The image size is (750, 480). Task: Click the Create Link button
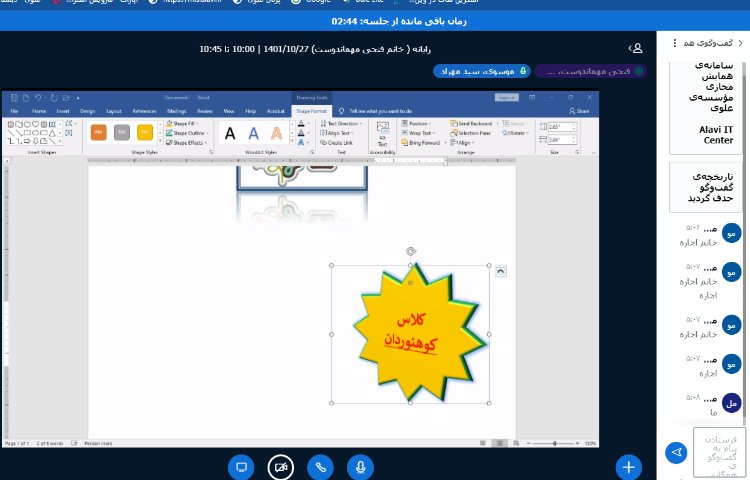(x=337, y=142)
